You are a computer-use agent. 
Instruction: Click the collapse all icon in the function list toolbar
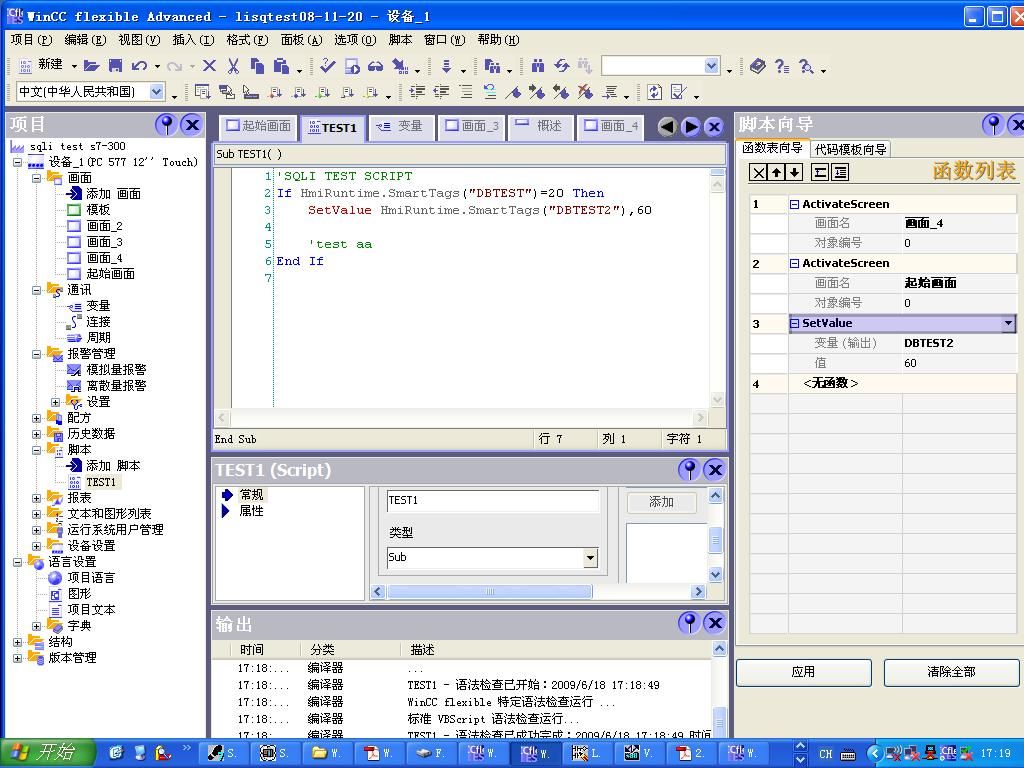[820, 172]
